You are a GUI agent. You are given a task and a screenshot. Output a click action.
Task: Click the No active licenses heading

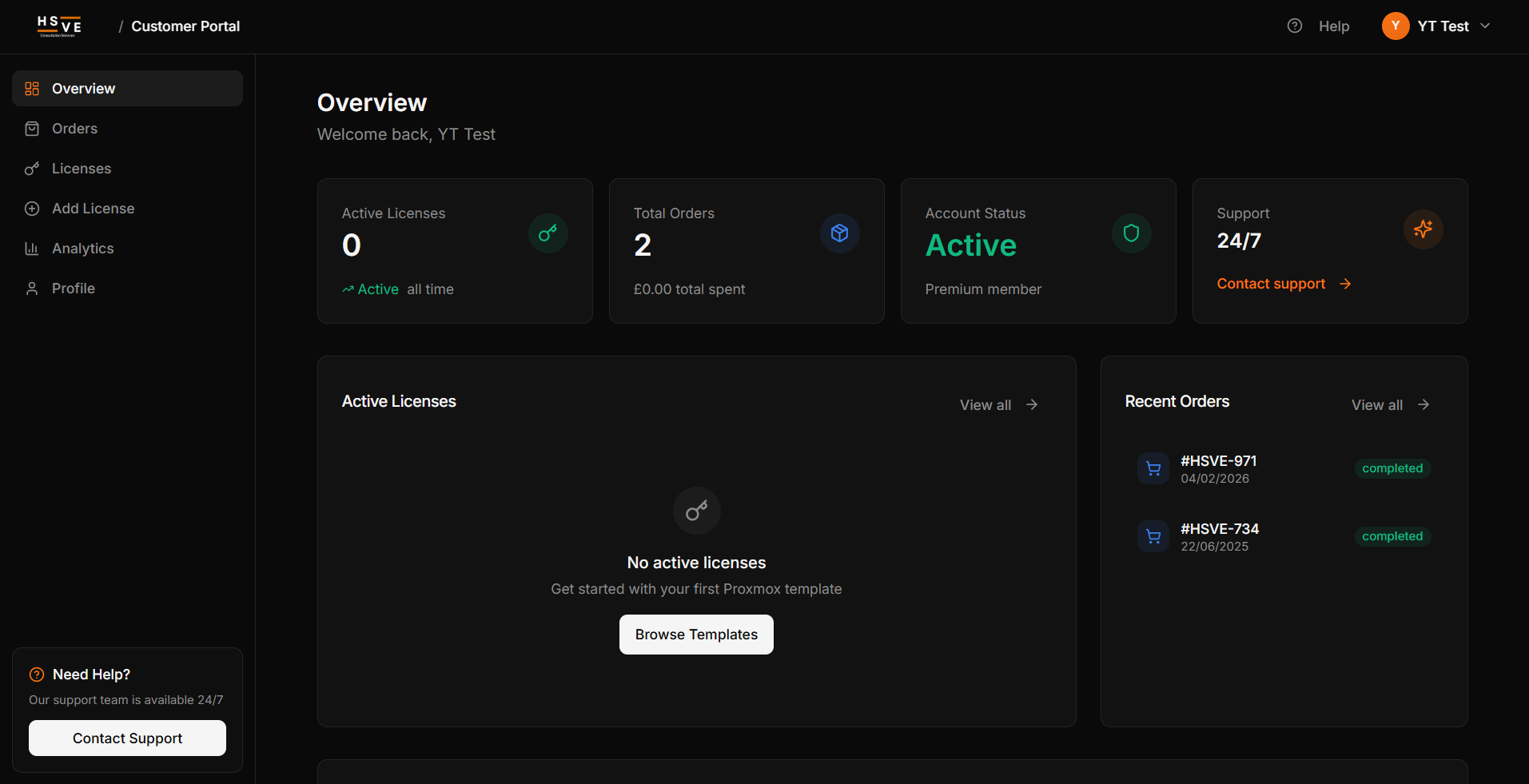point(696,563)
